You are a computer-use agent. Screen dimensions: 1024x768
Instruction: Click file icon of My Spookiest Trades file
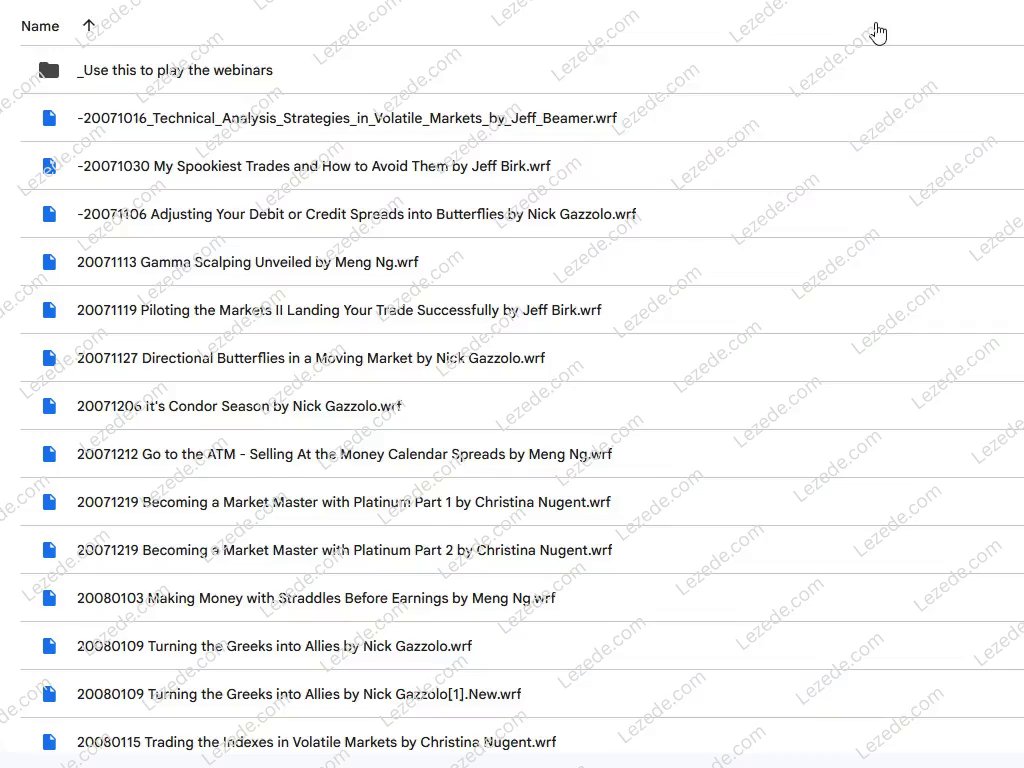(49, 166)
